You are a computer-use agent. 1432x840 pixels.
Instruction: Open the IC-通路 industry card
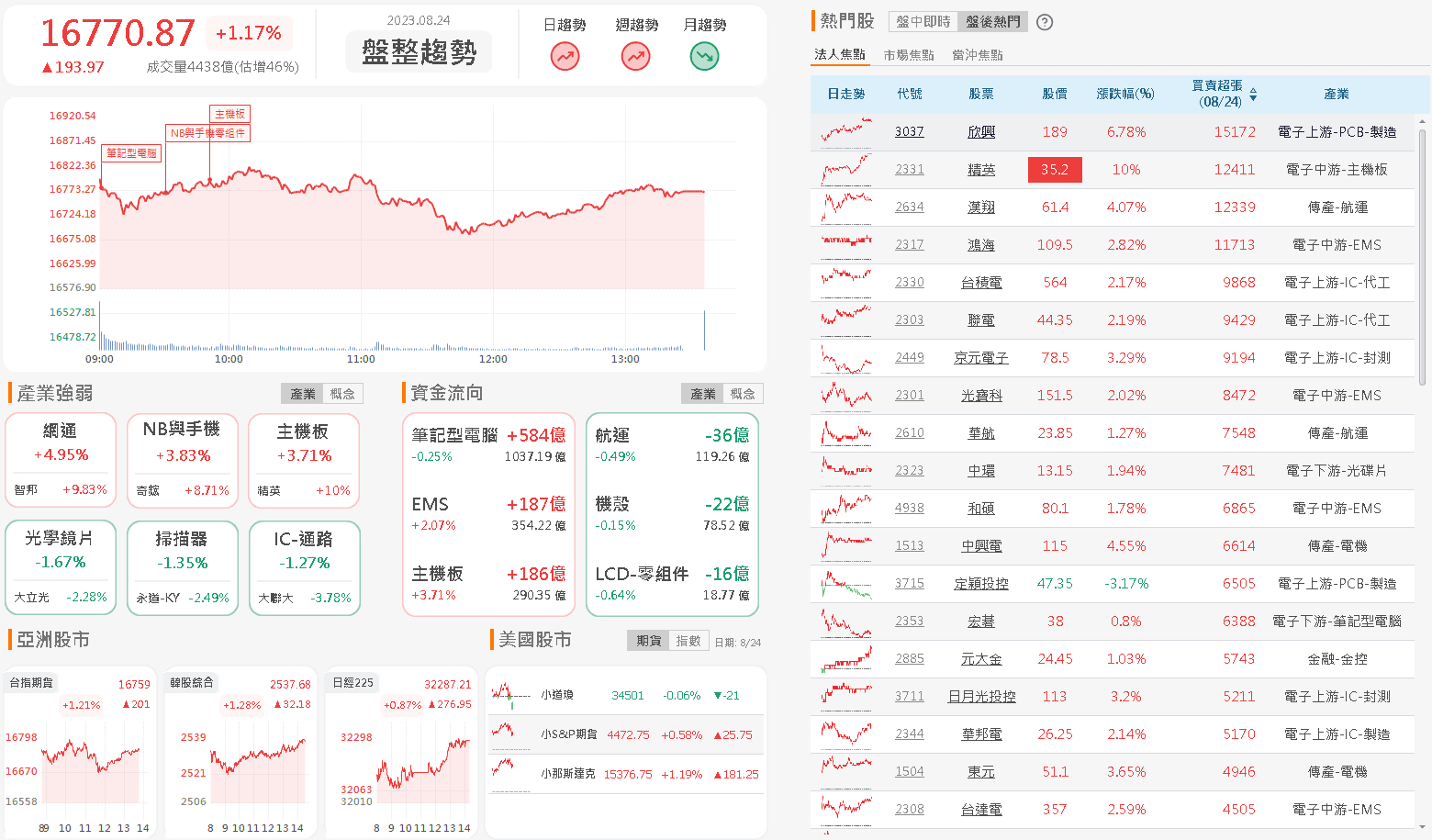(x=305, y=568)
